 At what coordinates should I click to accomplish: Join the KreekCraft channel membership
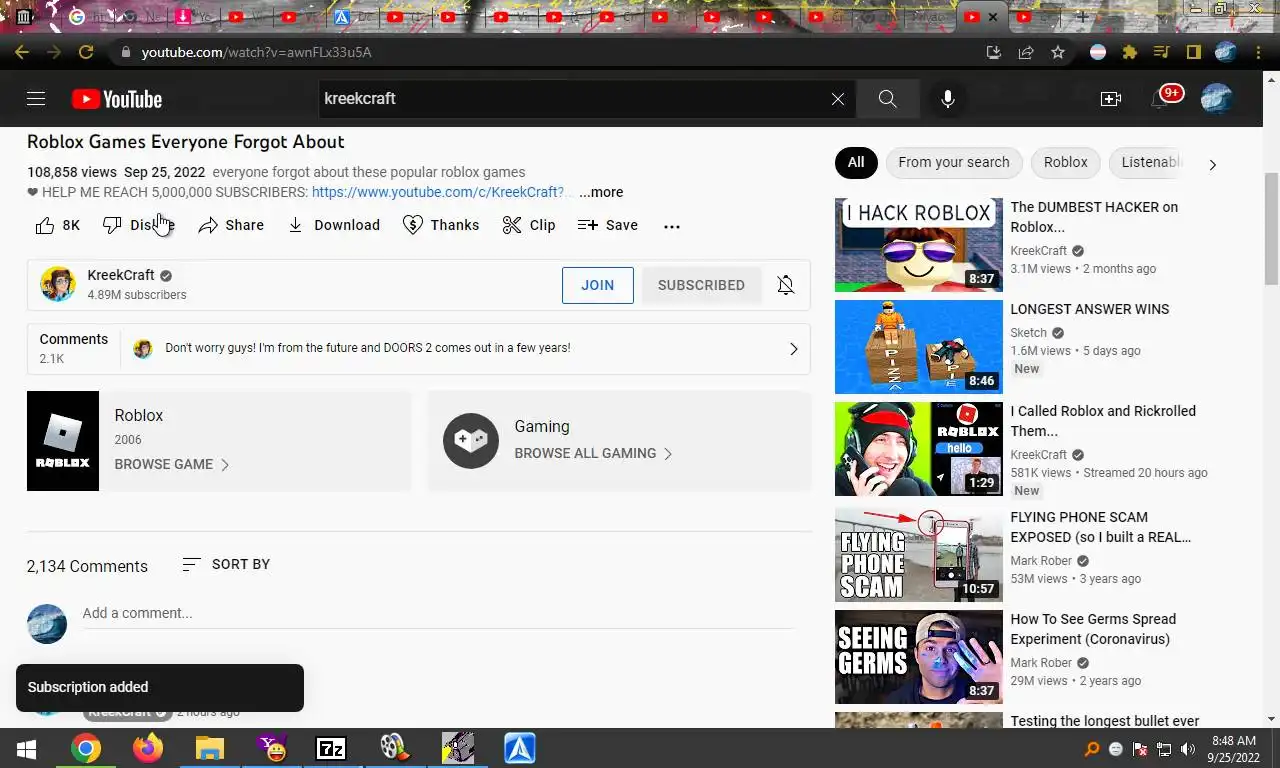click(597, 285)
